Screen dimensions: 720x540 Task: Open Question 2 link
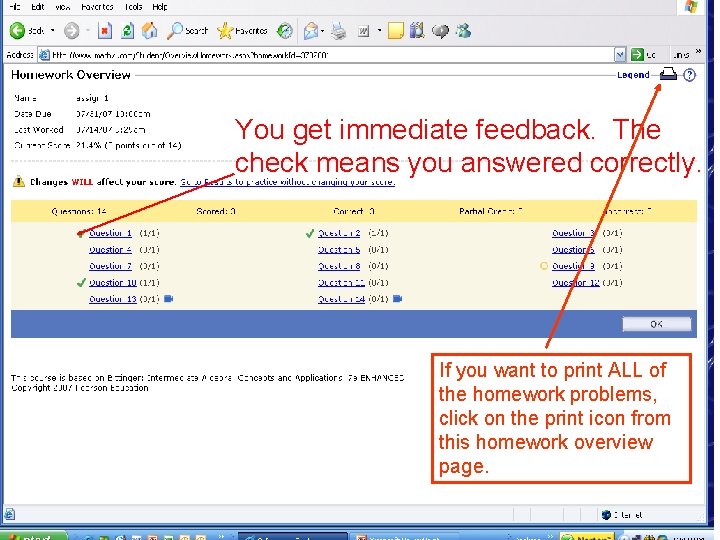tap(339, 233)
